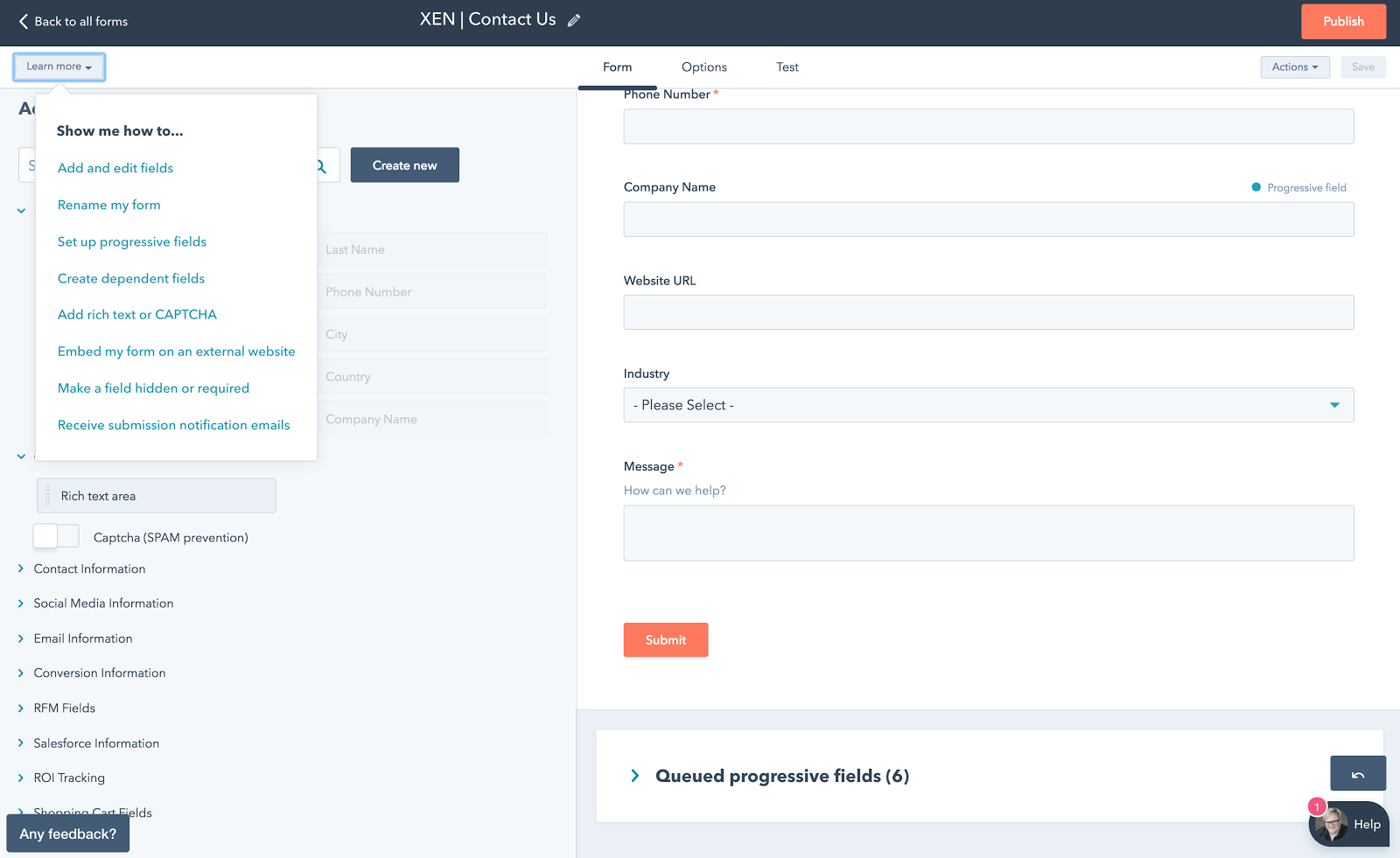Open the Industry Please Select dropdown

coord(989,405)
